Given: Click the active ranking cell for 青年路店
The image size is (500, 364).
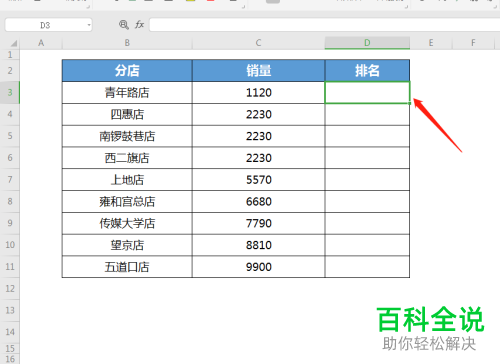Looking at the screenshot, I should [x=367, y=92].
